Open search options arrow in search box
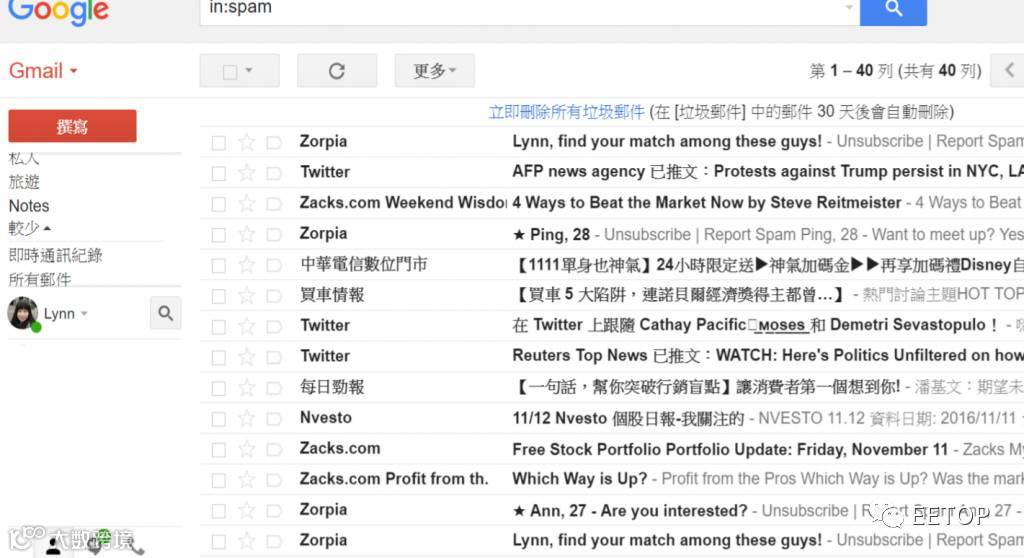This screenshot has height=558, width=1024. 849,7
